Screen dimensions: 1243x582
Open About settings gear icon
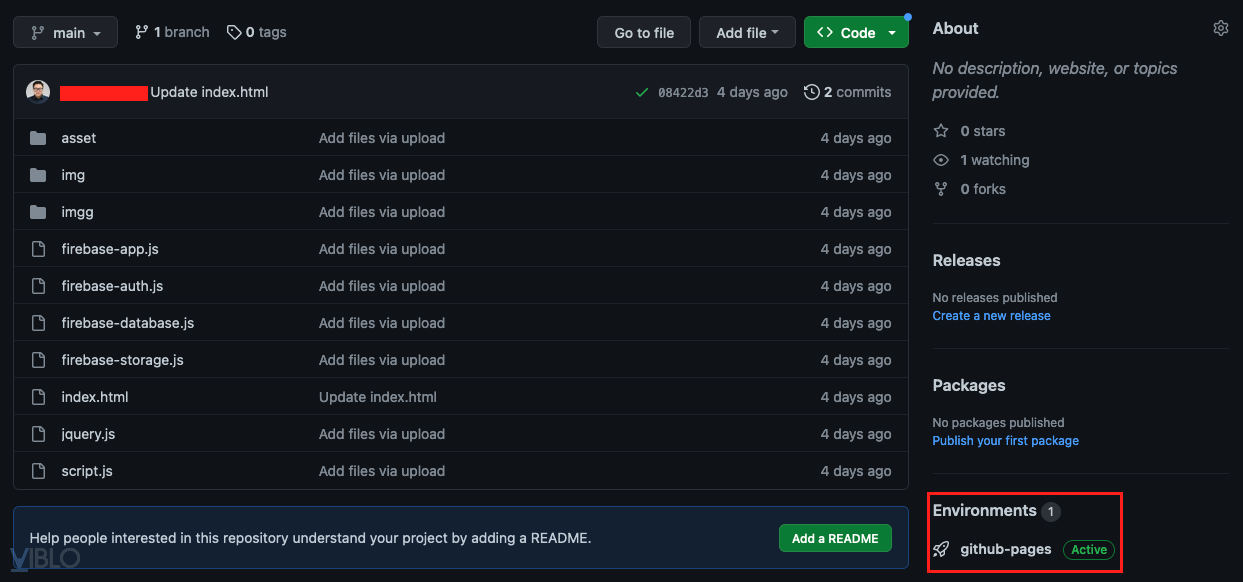[x=1220, y=28]
